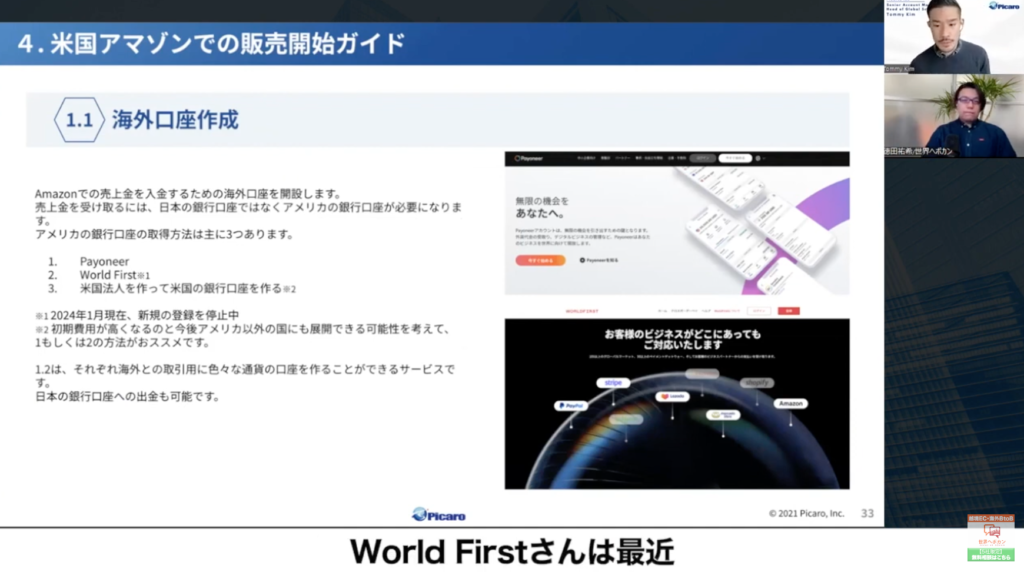Select the top presenter webcam thumbnail
1024x572 pixels.
[x=953, y=37]
